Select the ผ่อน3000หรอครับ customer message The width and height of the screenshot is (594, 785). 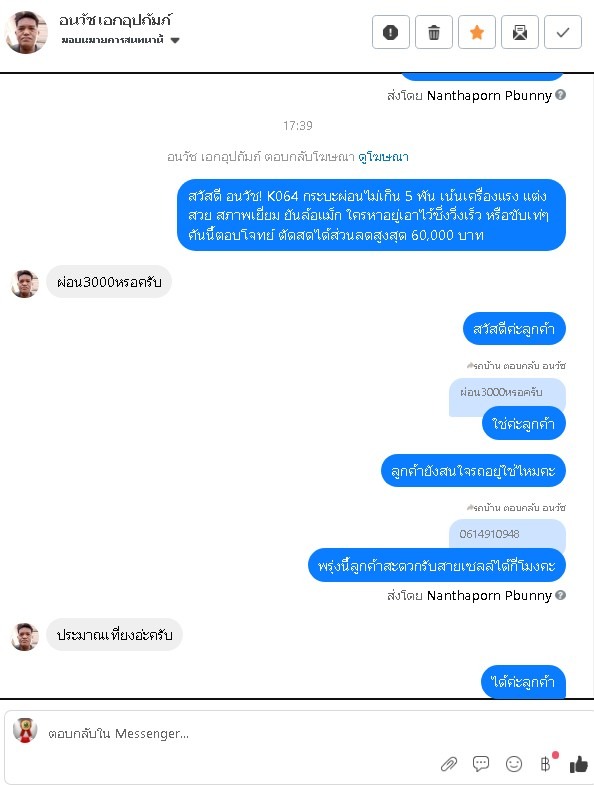click(x=109, y=282)
